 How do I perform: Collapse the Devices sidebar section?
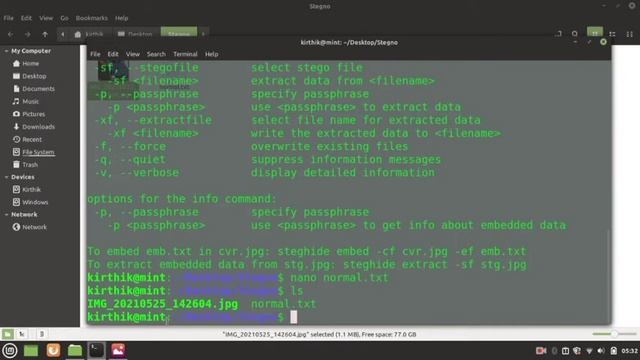[6, 177]
